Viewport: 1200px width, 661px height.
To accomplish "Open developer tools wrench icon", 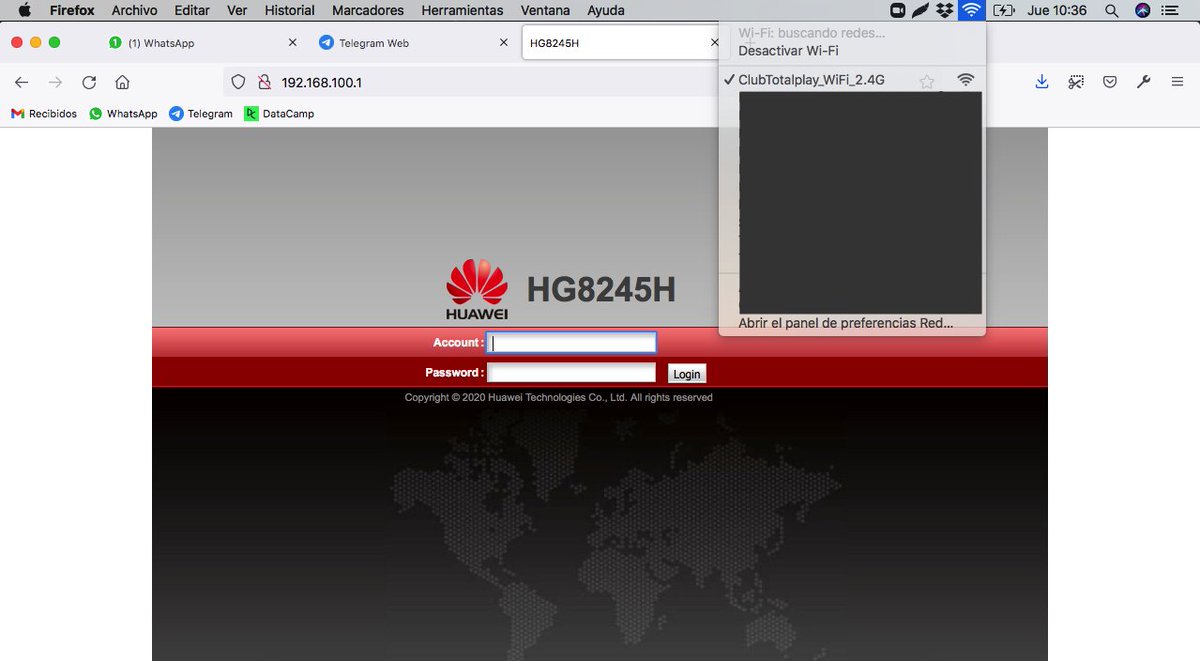I will coord(1144,82).
